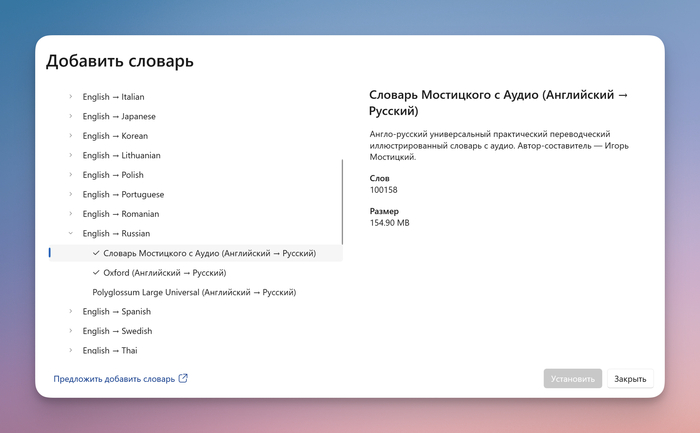Expand the English → Spanish chevron
The width and height of the screenshot is (700, 433).
click(70, 312)
